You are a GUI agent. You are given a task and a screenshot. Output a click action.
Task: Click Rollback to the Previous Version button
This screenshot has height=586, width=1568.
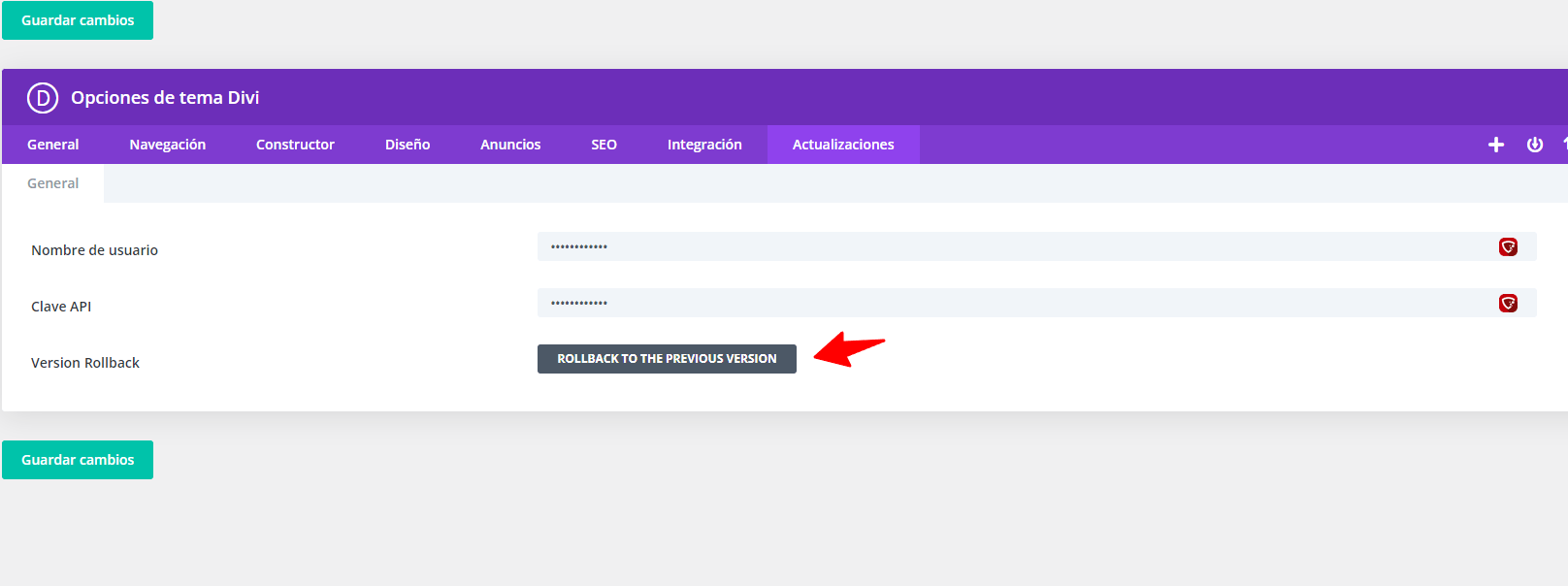coord(667,359)
